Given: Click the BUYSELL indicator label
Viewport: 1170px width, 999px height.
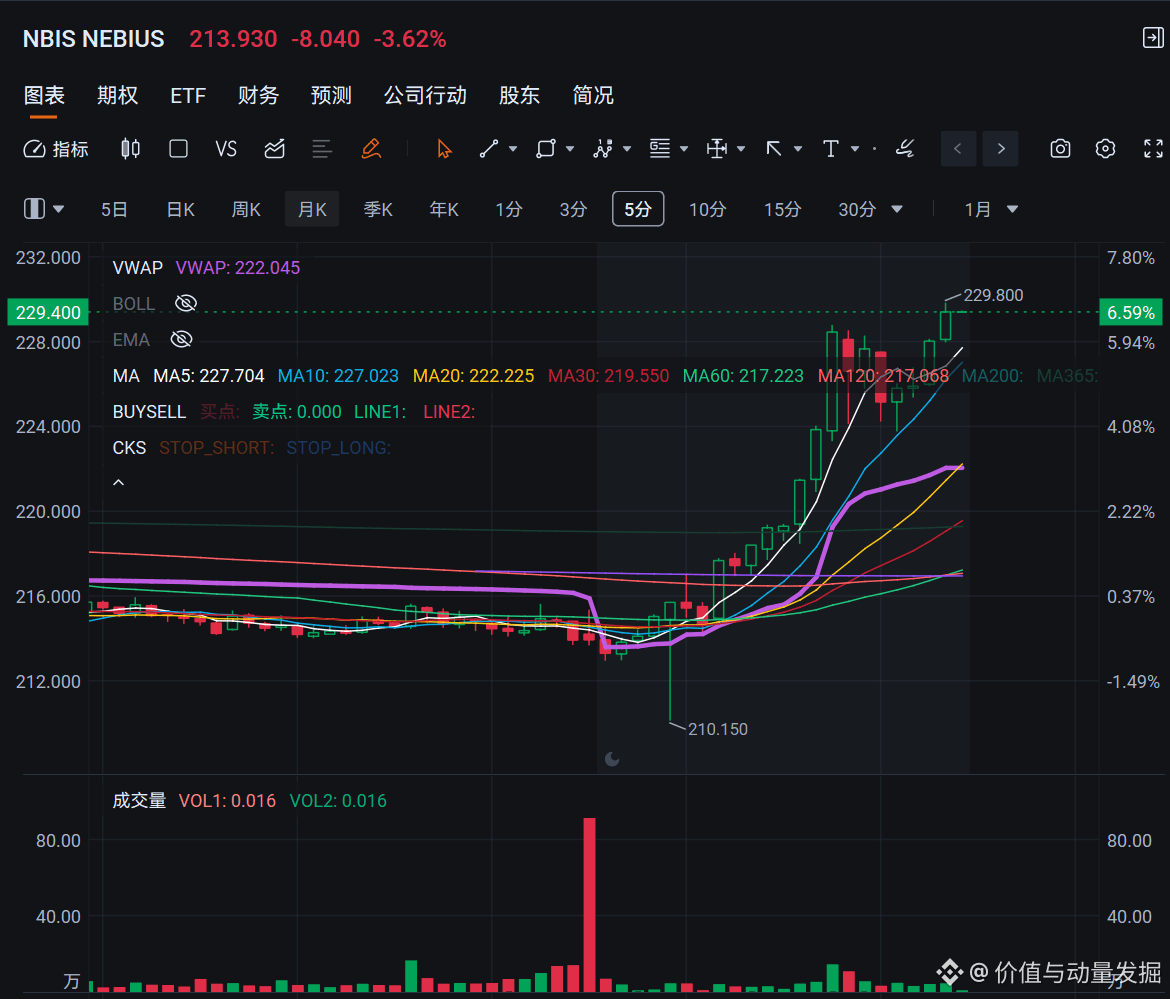Looking at the screenshot, I should point(149,412).
